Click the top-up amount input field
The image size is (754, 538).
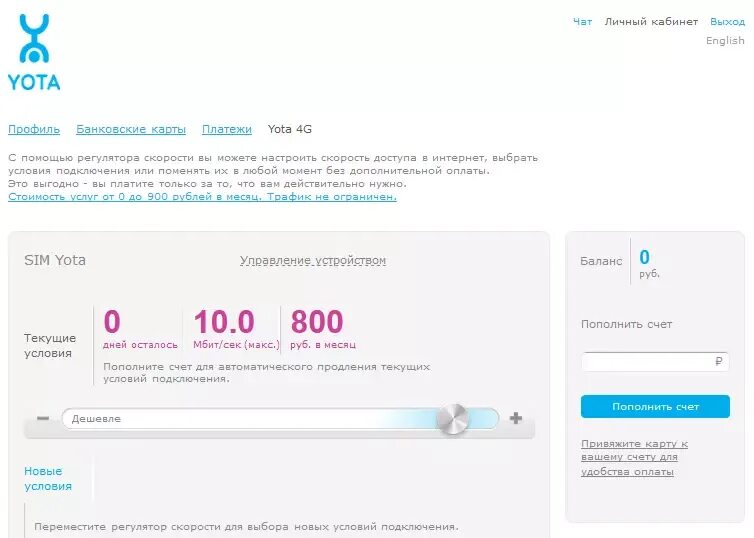[655, 362]
